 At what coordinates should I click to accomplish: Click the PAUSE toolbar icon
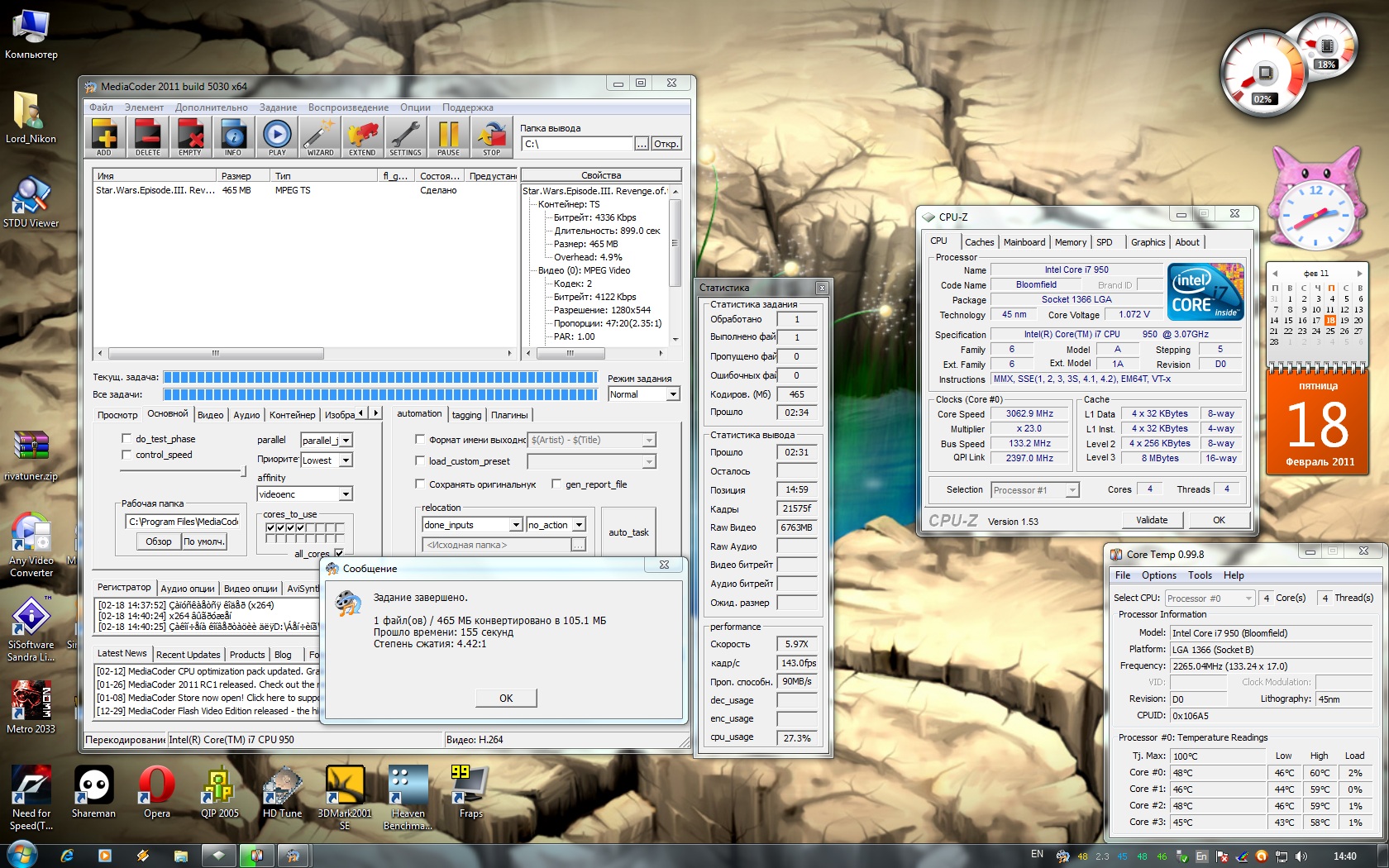pos(448,136)
